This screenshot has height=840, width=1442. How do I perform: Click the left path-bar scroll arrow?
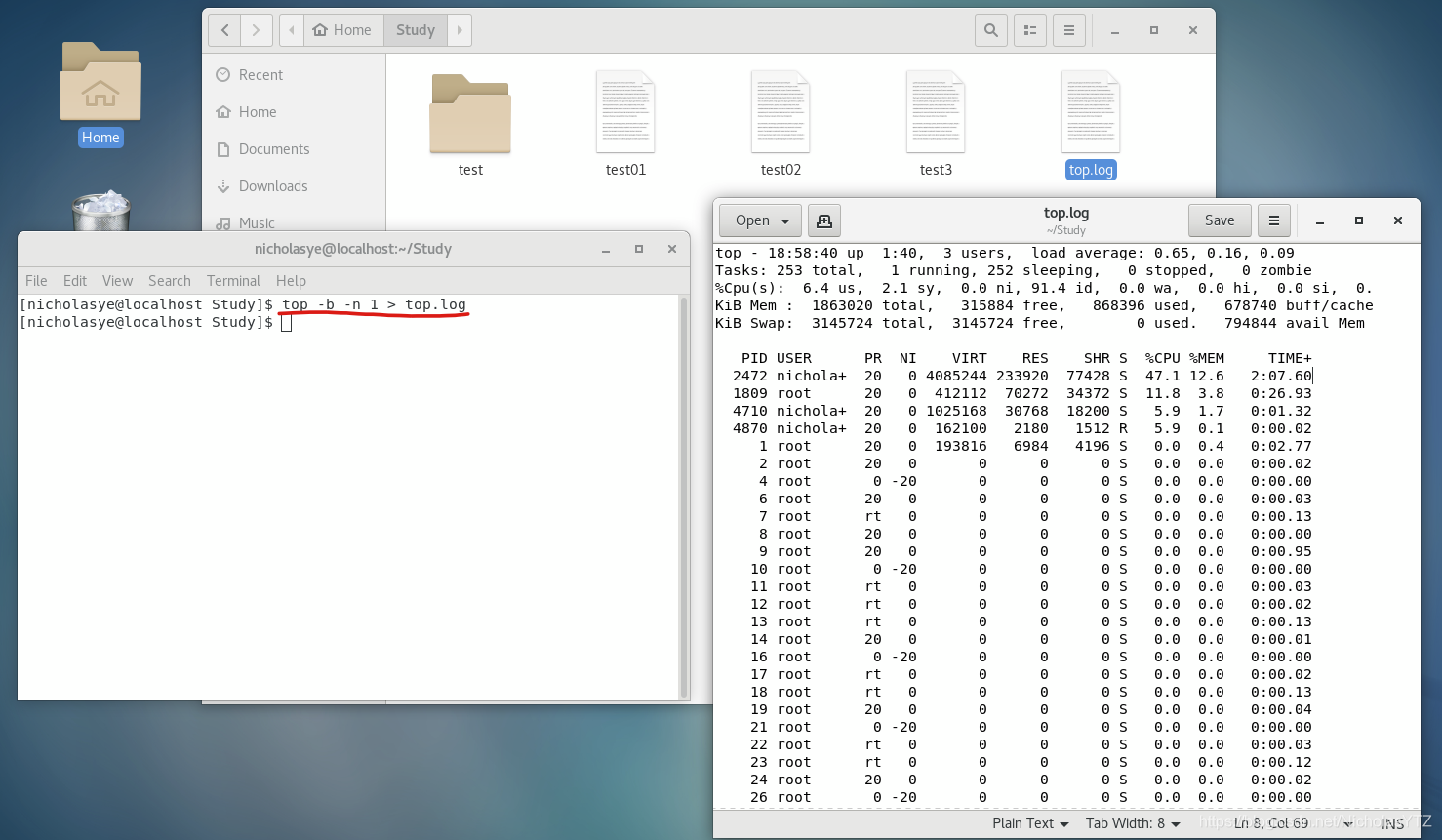292,30
